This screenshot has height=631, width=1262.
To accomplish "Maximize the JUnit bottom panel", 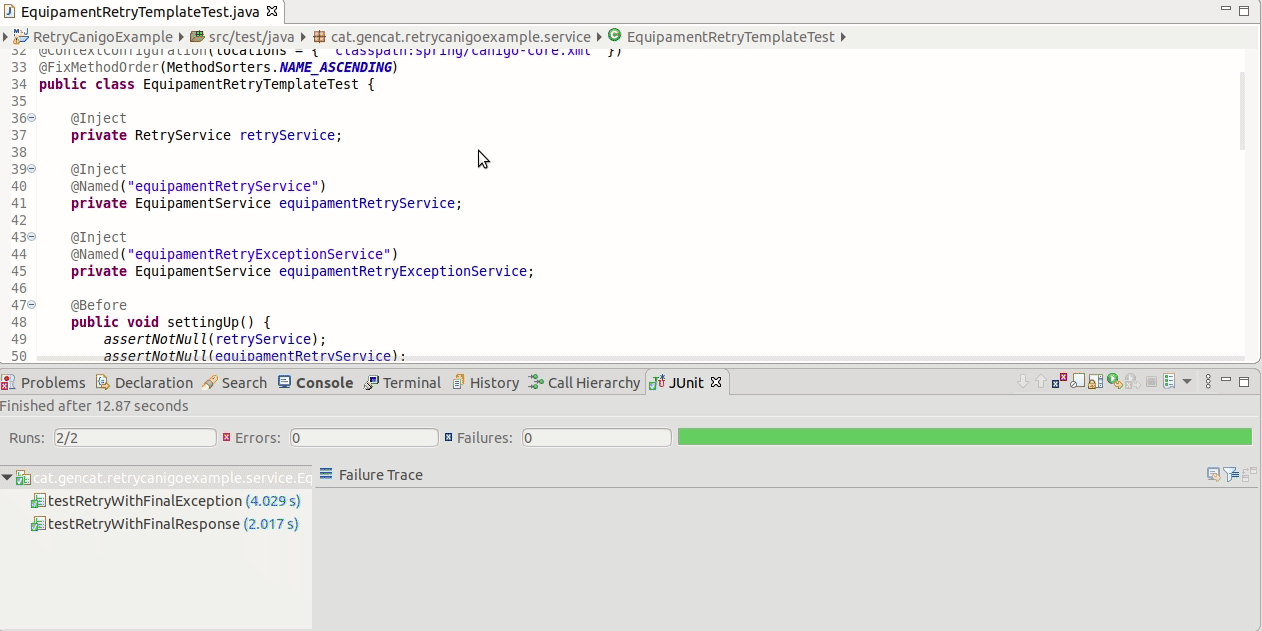I will click(1244, 382).
